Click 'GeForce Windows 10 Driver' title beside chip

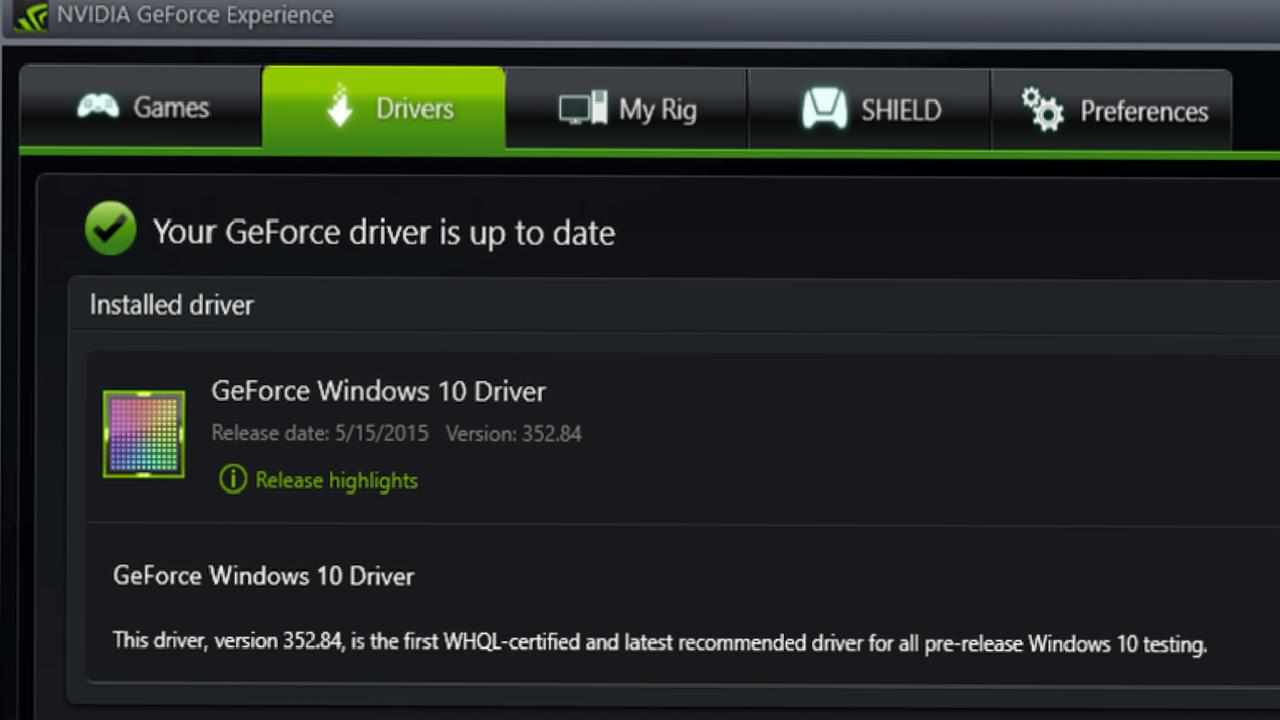coord(379,391)
